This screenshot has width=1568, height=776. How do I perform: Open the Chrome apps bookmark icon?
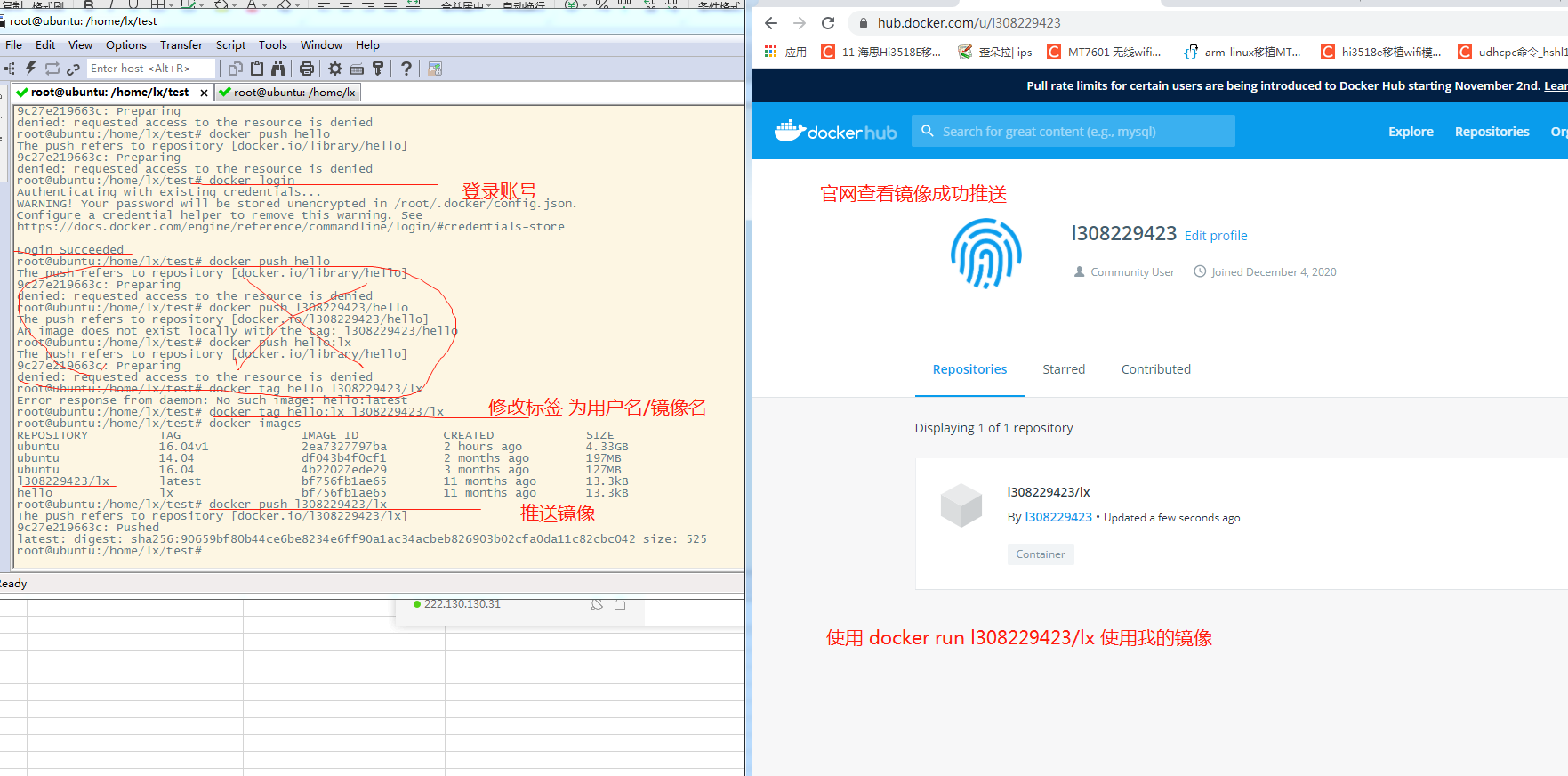(x=770, y=52)
